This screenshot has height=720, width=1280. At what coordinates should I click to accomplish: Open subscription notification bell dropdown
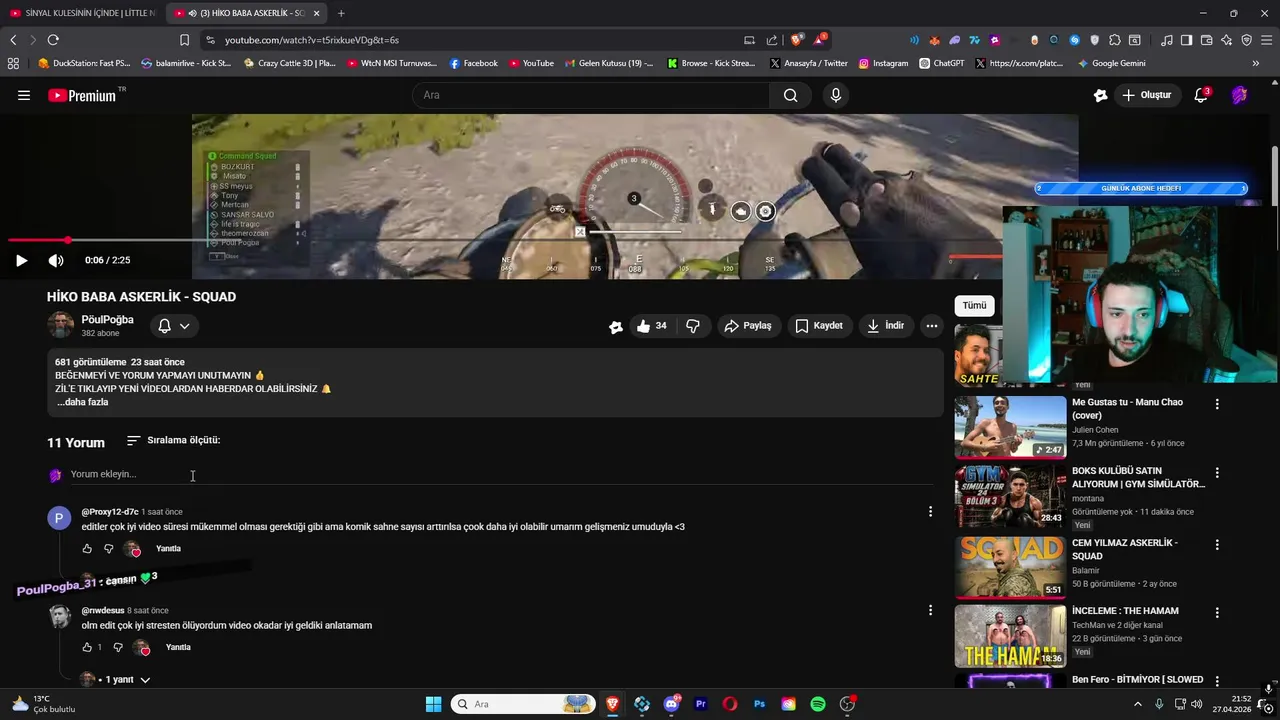click(x=174, y=326)
